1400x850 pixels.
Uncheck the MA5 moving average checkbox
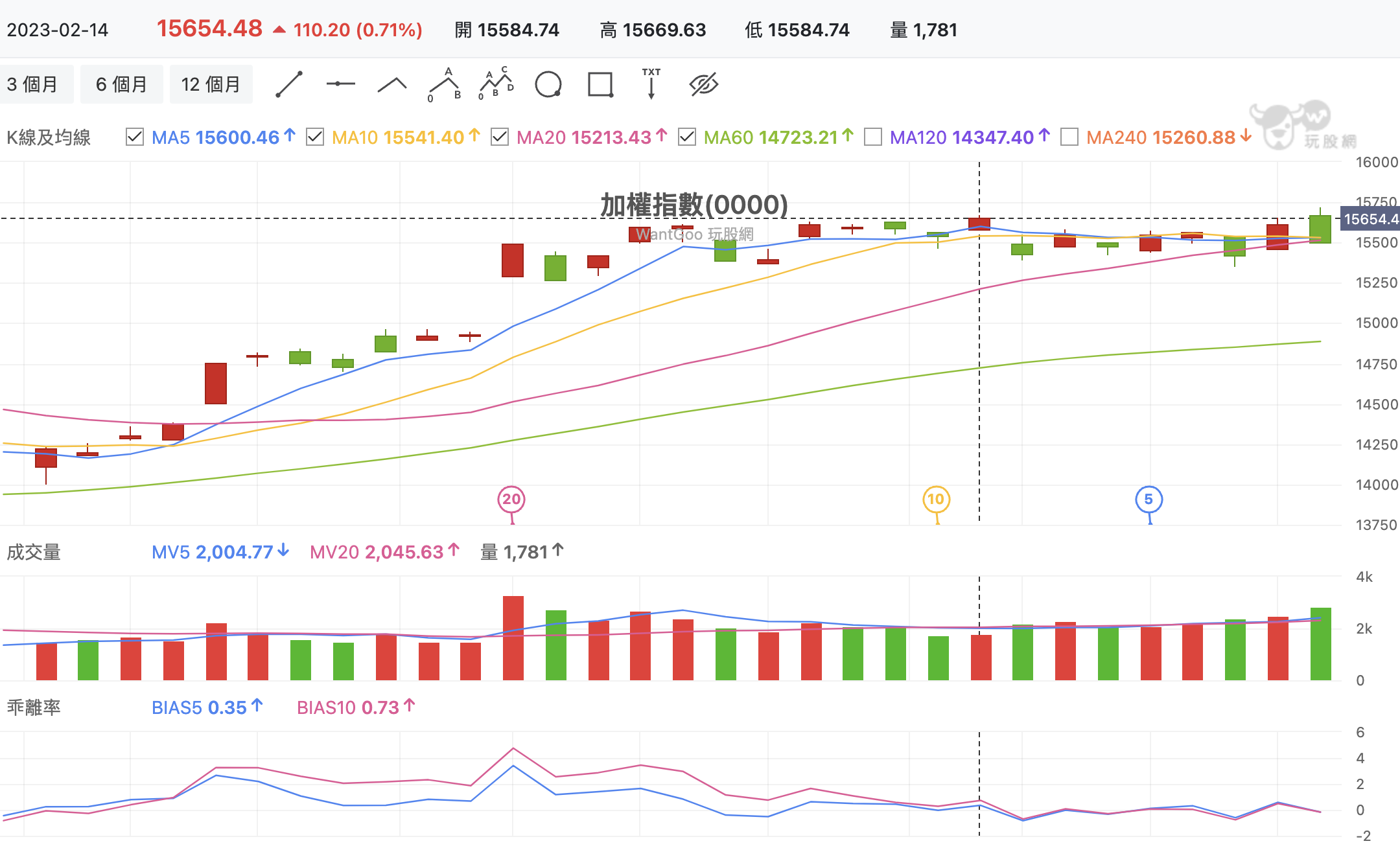pos(135,137)
